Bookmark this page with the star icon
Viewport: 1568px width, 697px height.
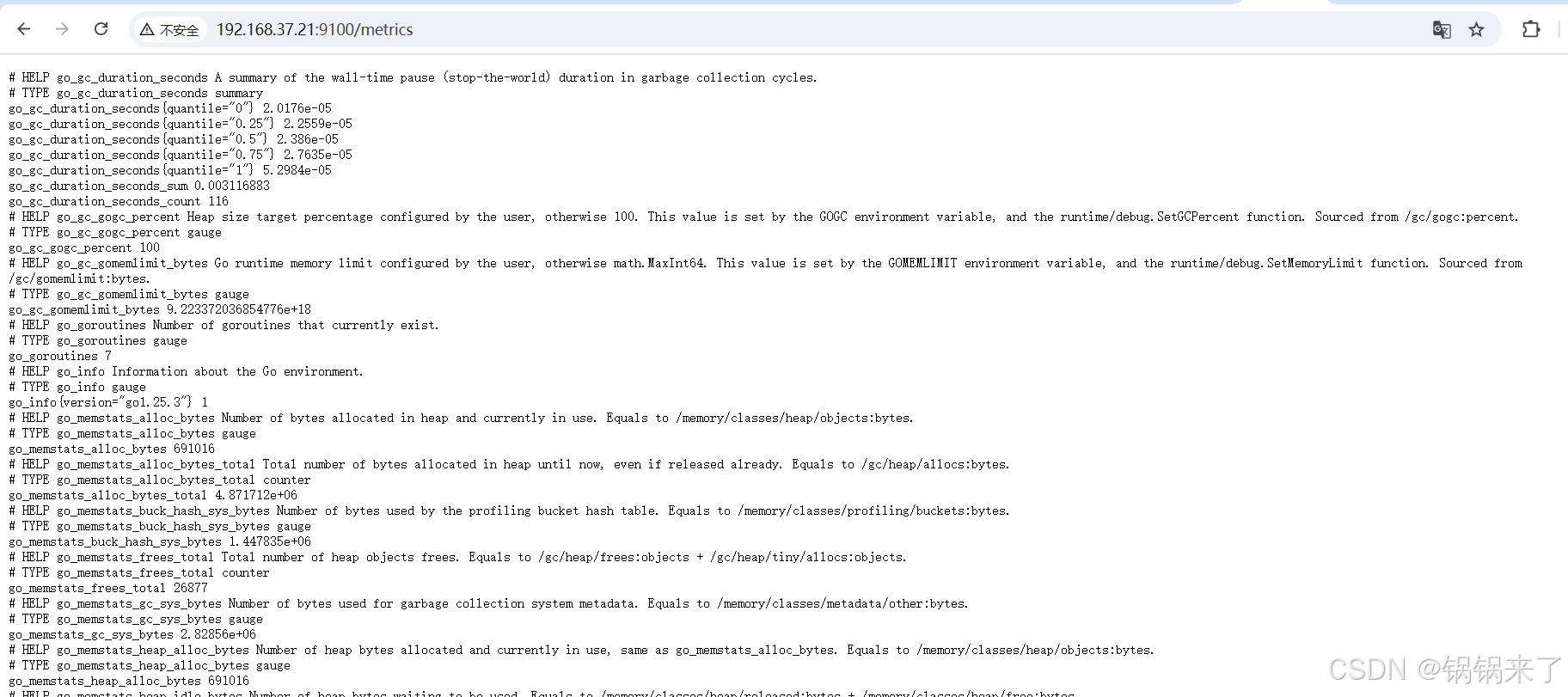click(1476, 30)
